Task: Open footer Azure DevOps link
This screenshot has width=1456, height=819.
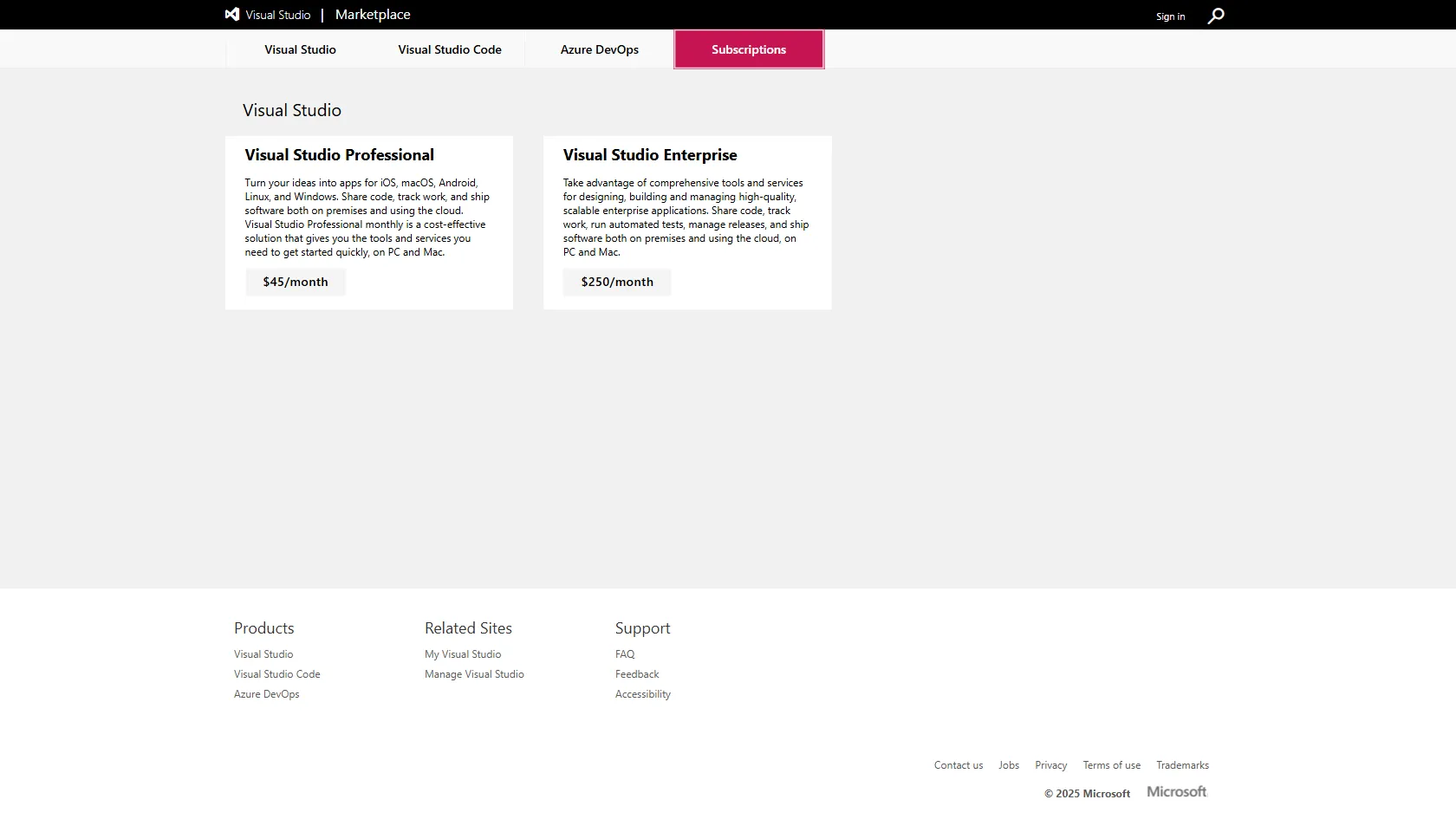Action: click(x=267, y=694)
